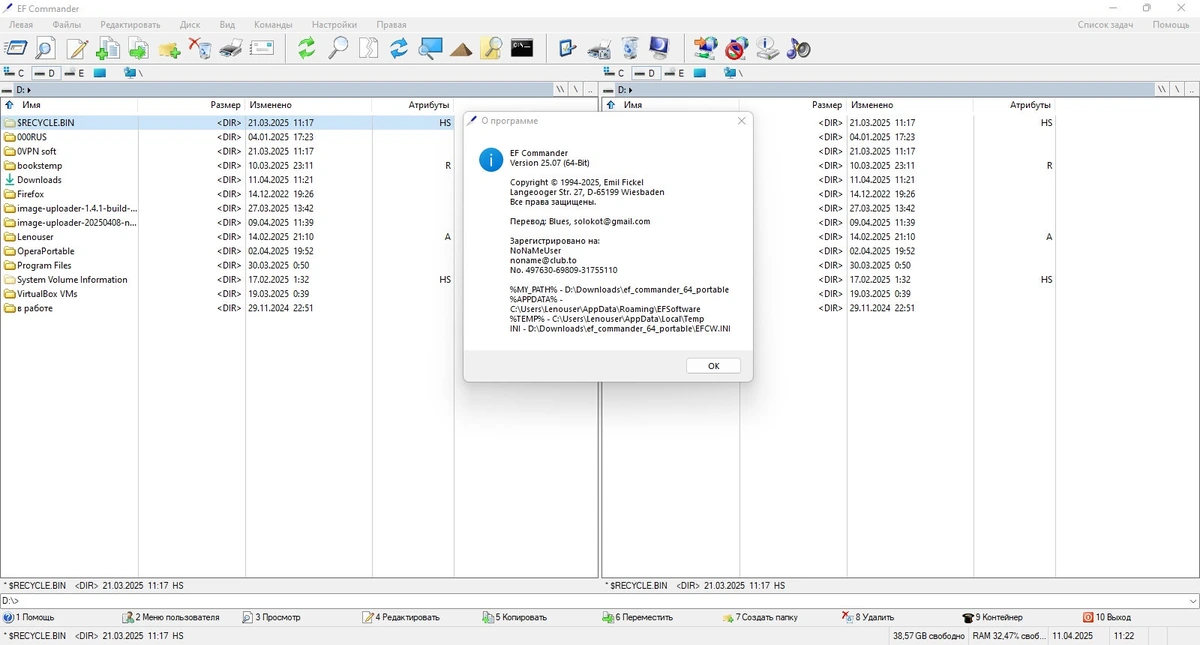Screen dimensions: 1200x645
Task: Click the computer monitor toolbar icon
Action: point(660,48)
